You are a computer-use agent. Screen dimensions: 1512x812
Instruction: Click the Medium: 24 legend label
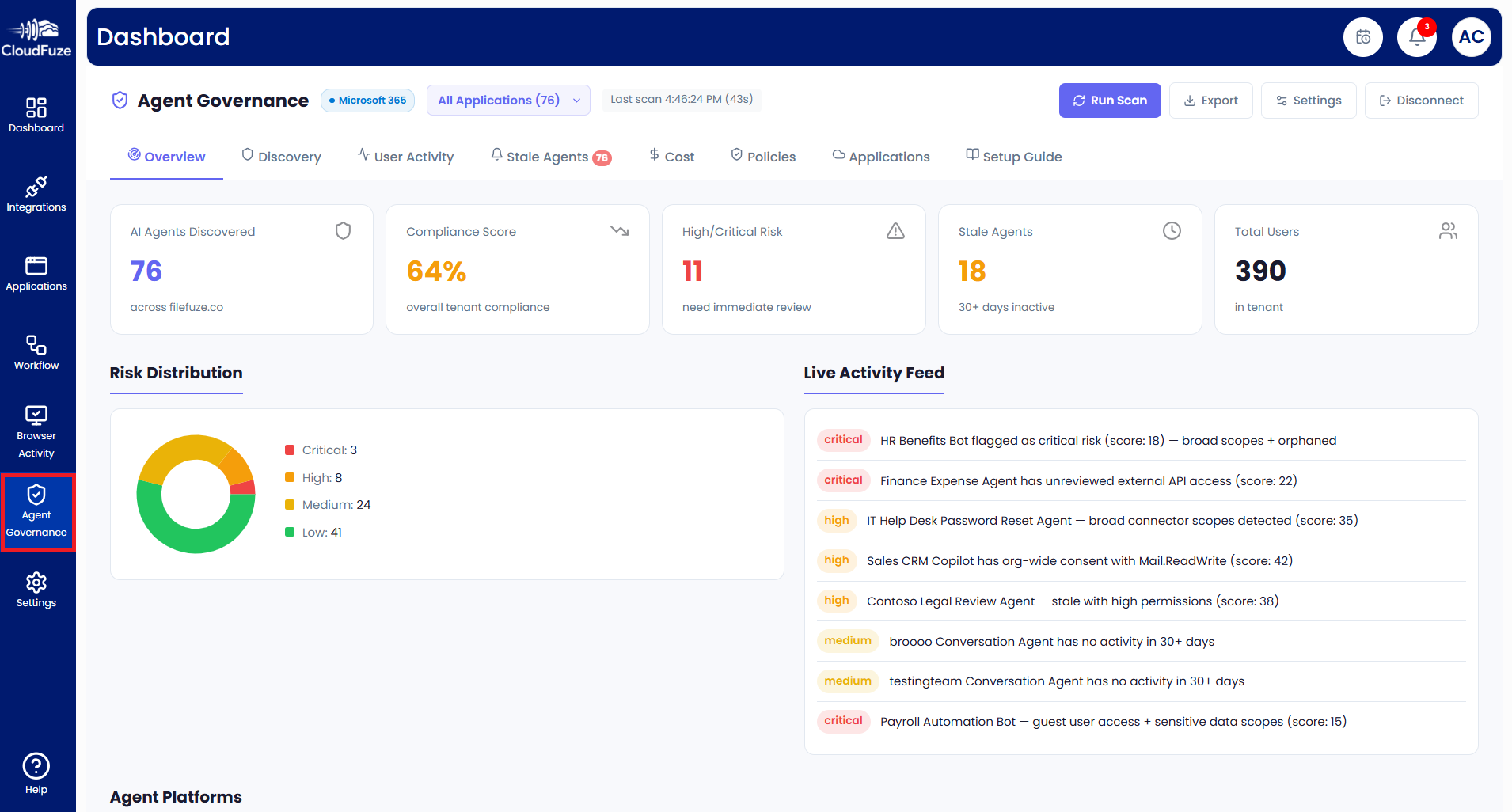336,505
